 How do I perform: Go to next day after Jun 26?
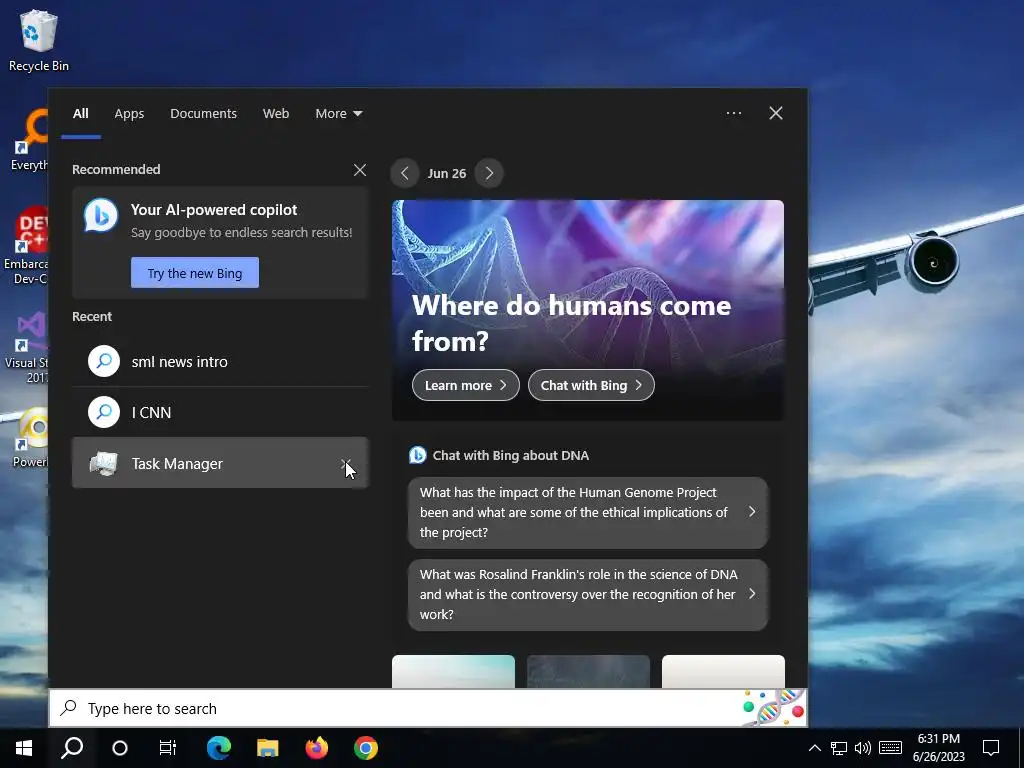(489, 173)
